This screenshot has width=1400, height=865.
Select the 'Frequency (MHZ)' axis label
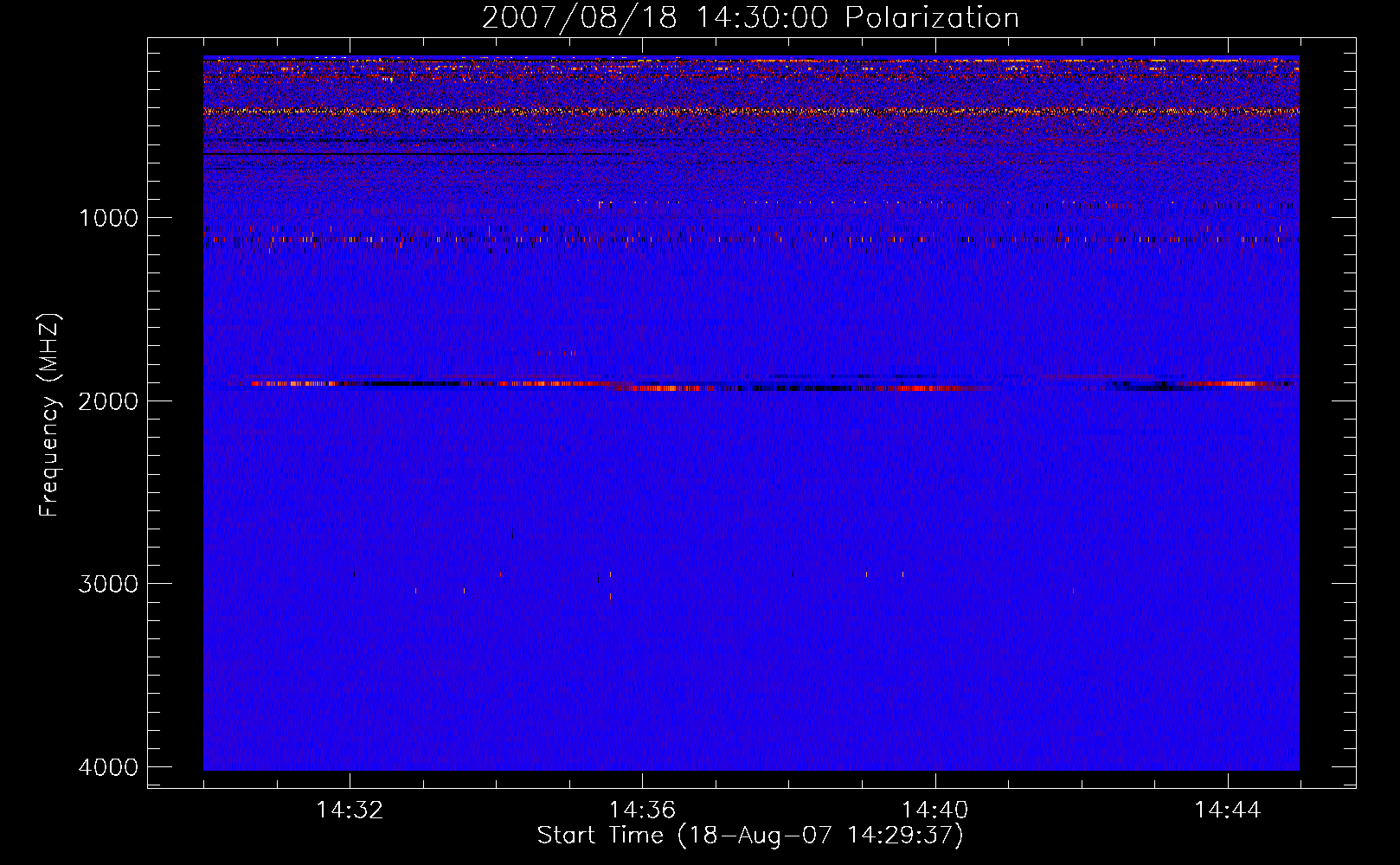coord(49,415)
